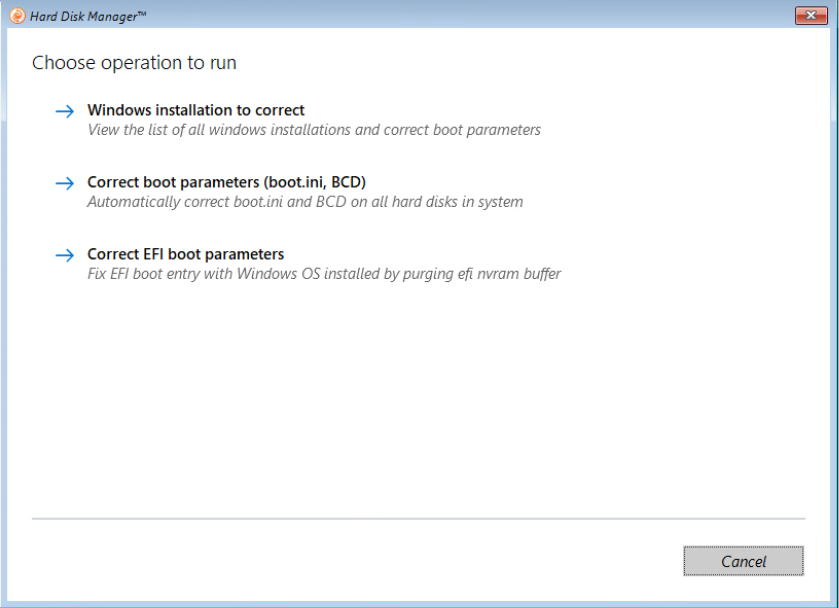This screenshot has width=839, height=608.
Task: Click arrow beside Correct EFI boot parameters
Action: pos(65,255)
